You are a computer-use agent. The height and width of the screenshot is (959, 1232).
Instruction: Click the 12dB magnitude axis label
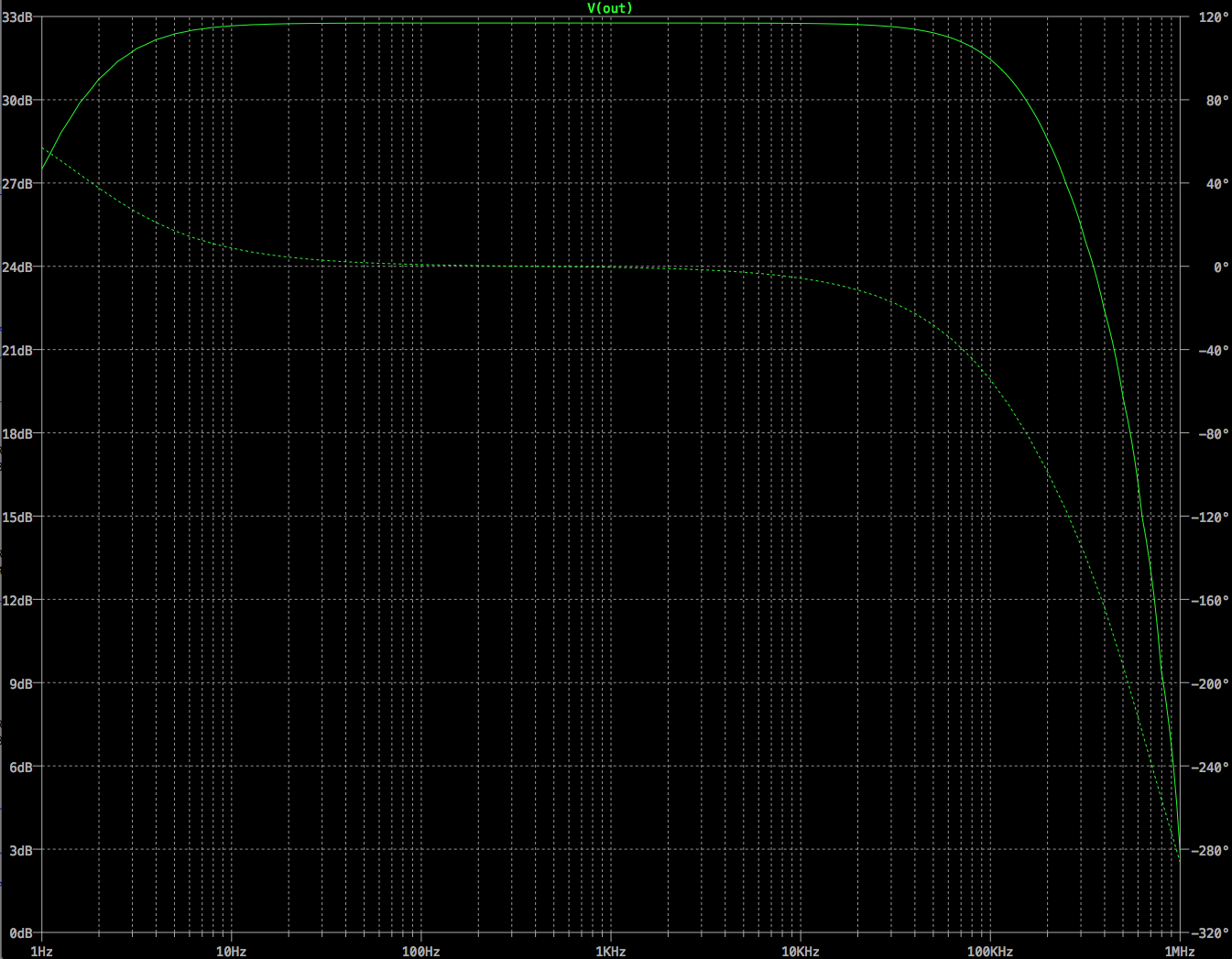pos(17,600)
